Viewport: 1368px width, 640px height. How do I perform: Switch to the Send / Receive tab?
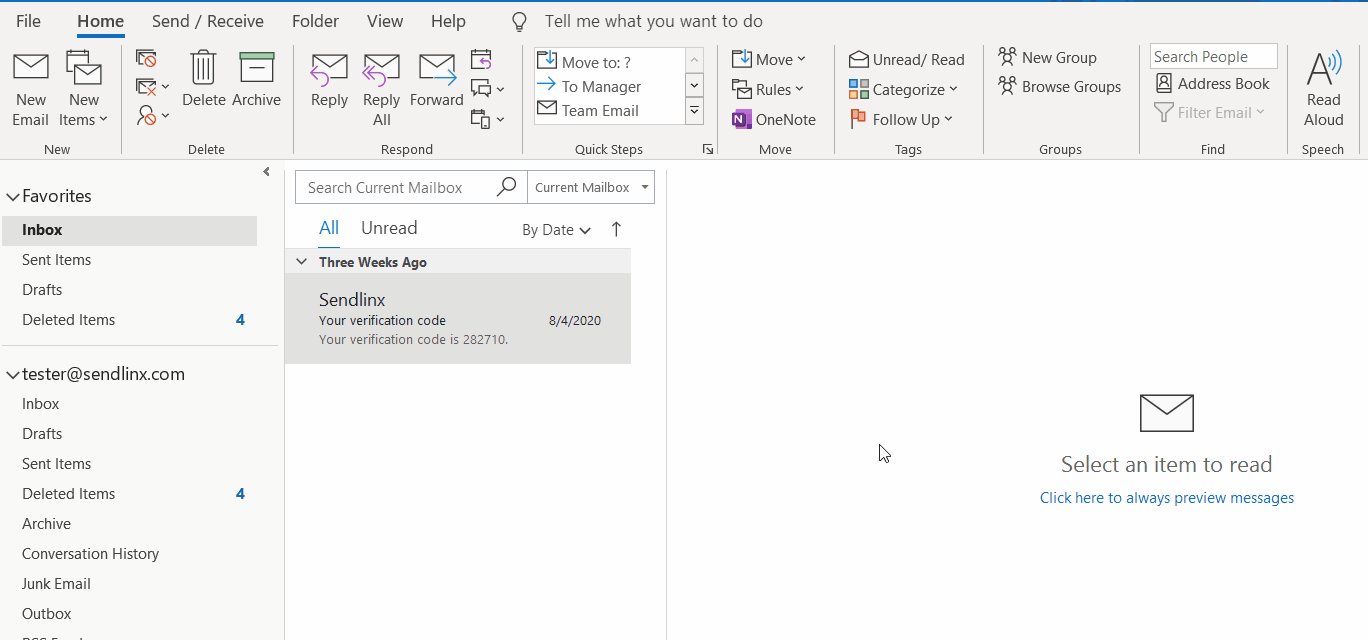click(208, 21)
